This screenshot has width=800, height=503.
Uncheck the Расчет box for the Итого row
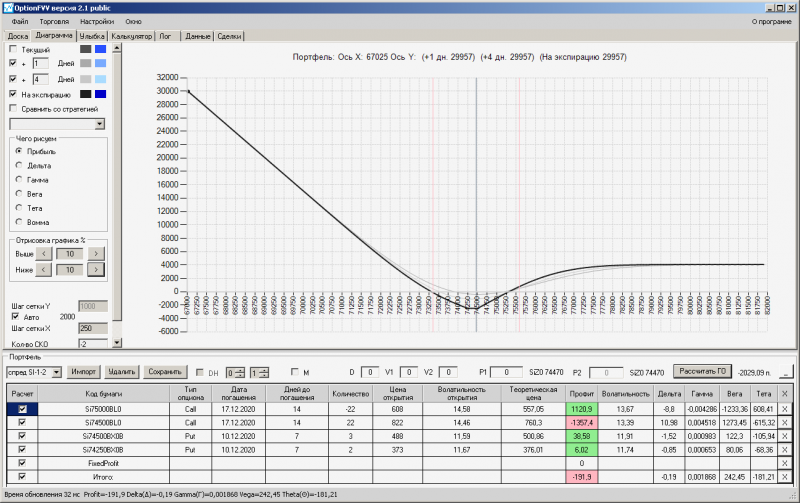tap(22, 476)
